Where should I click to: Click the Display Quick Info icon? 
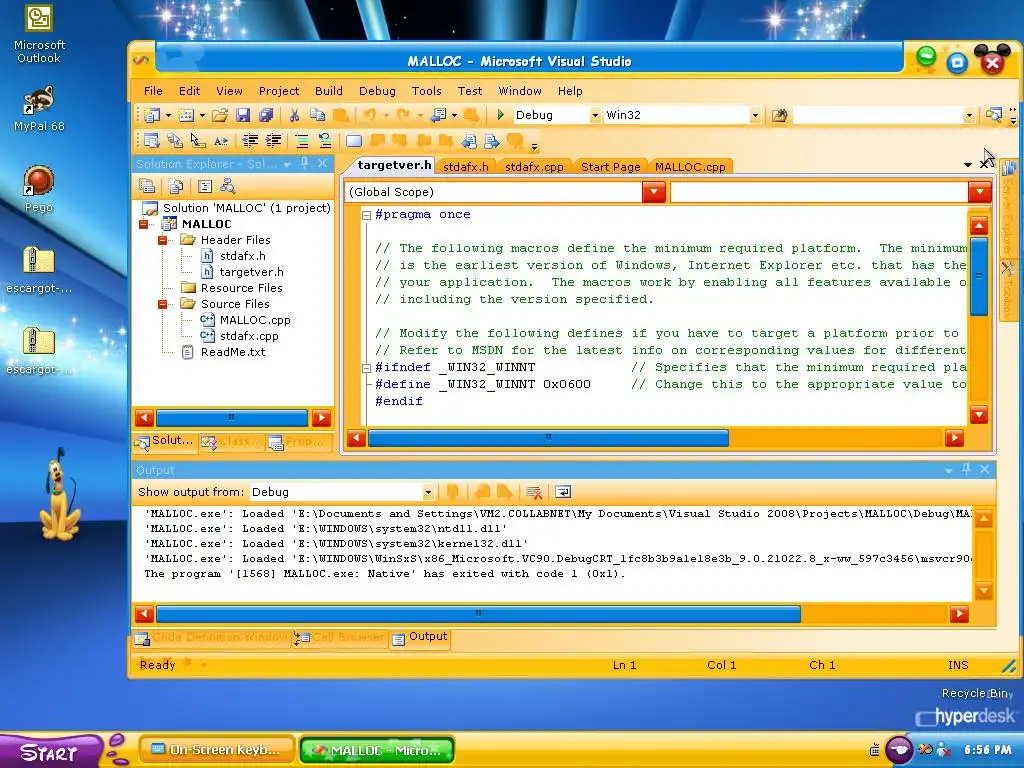click(x=197, y=140)
